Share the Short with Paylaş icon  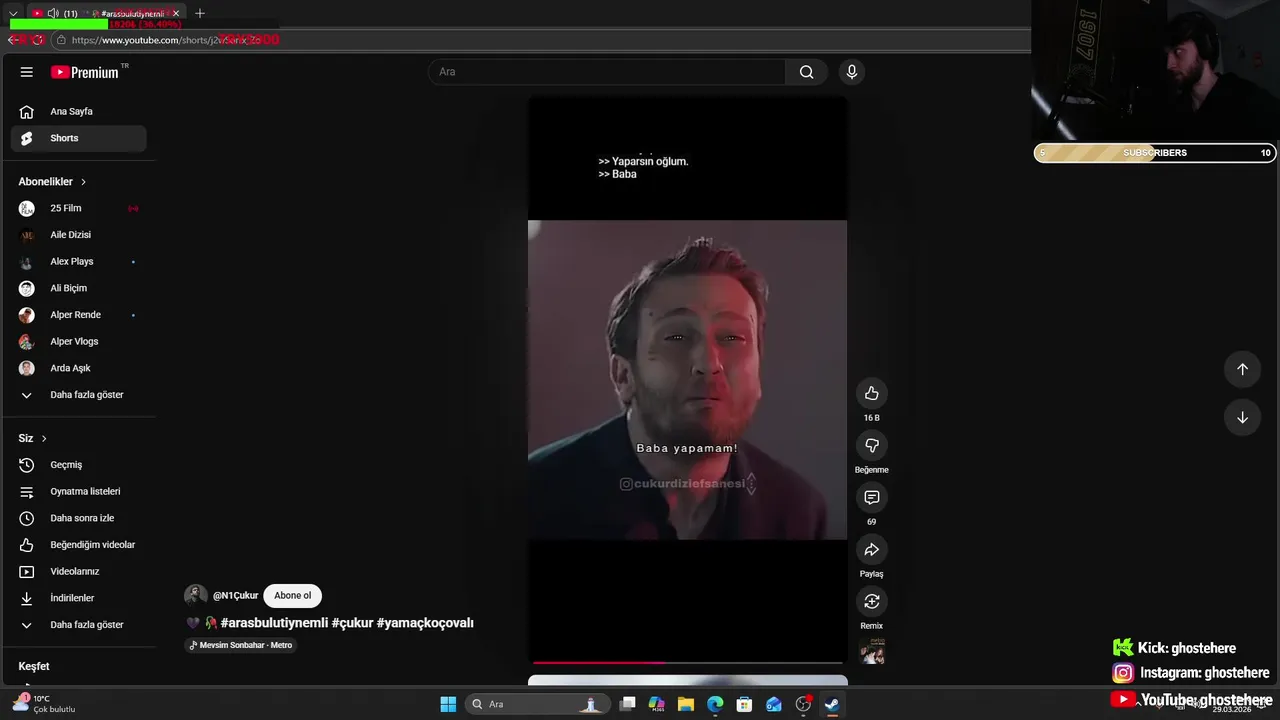[872, 549]
